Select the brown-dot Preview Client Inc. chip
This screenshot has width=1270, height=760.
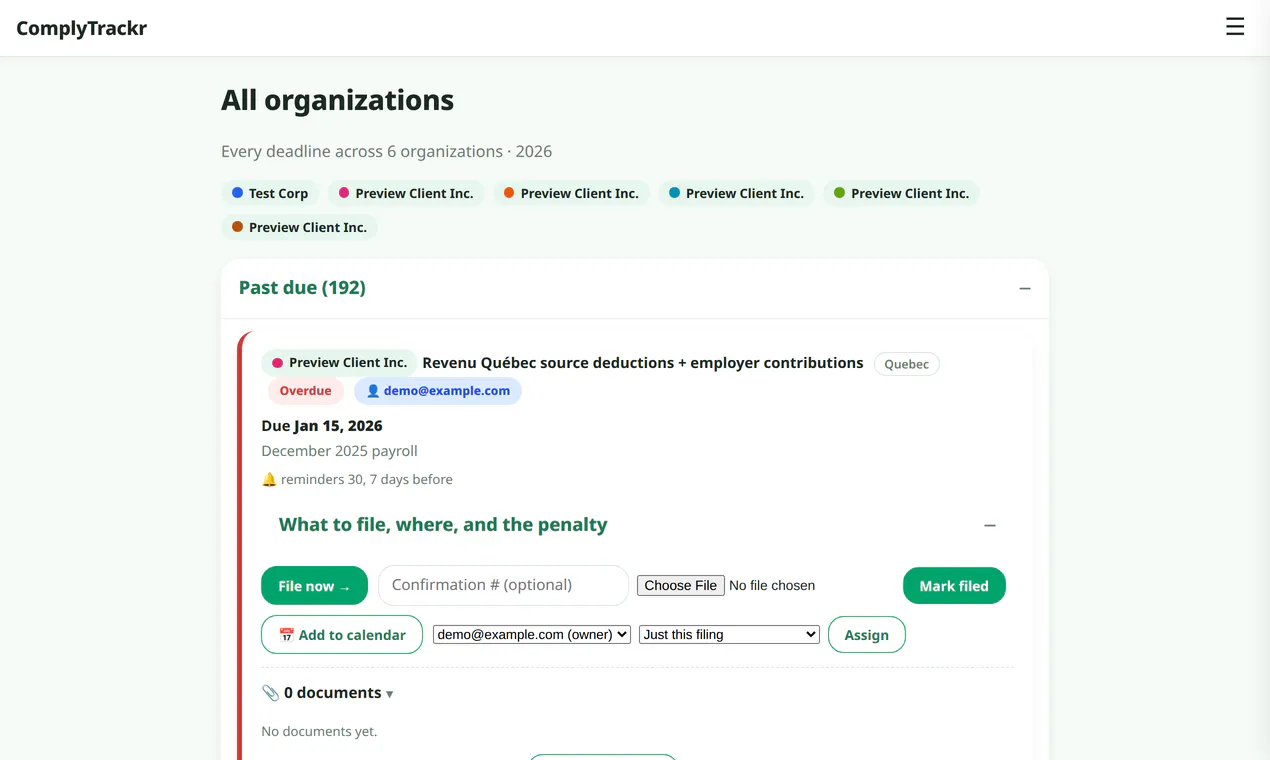[299, 227]
